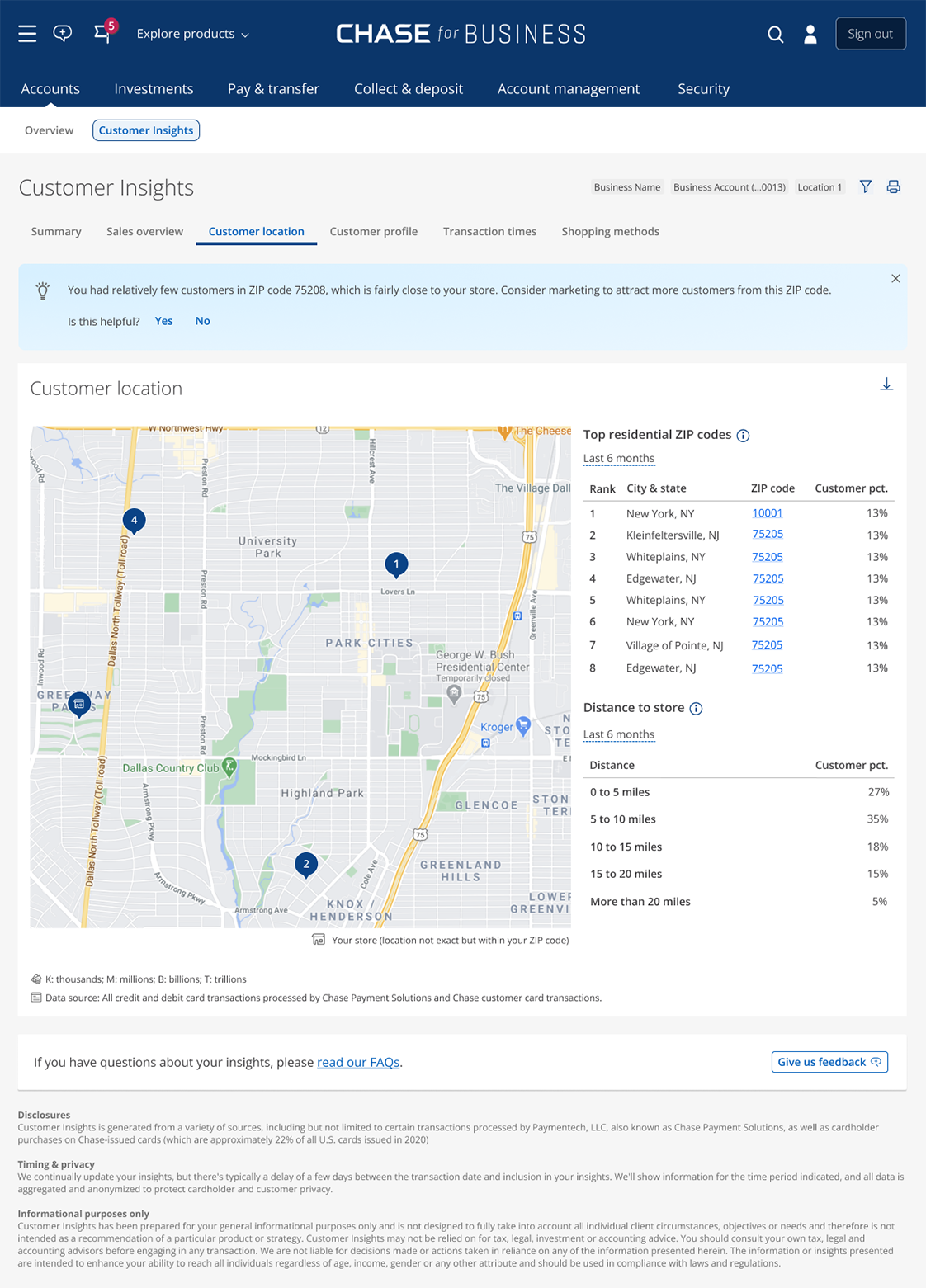Open the Collect & deposit menu
The width and height of the screenshot is (926, 1288).
click(x=409, y=89)
